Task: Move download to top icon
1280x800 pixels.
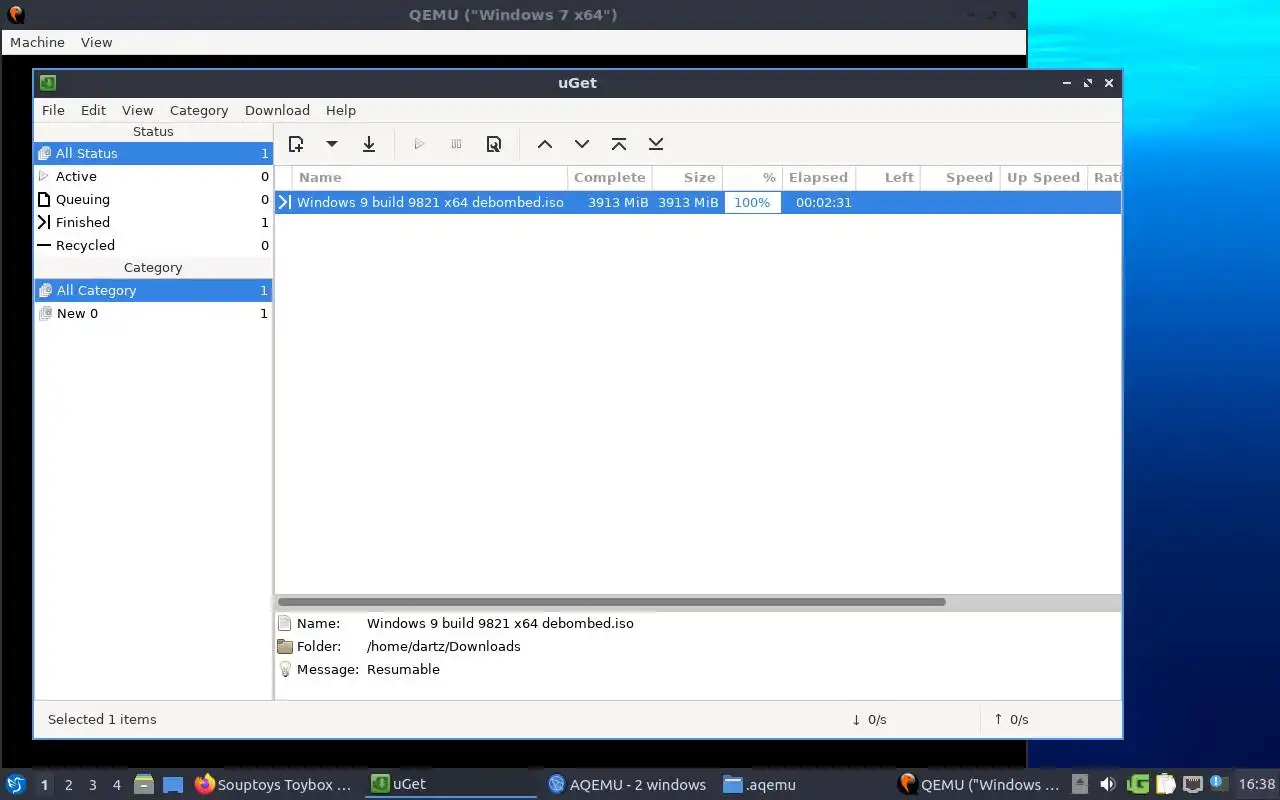Action: click(619, 144)
